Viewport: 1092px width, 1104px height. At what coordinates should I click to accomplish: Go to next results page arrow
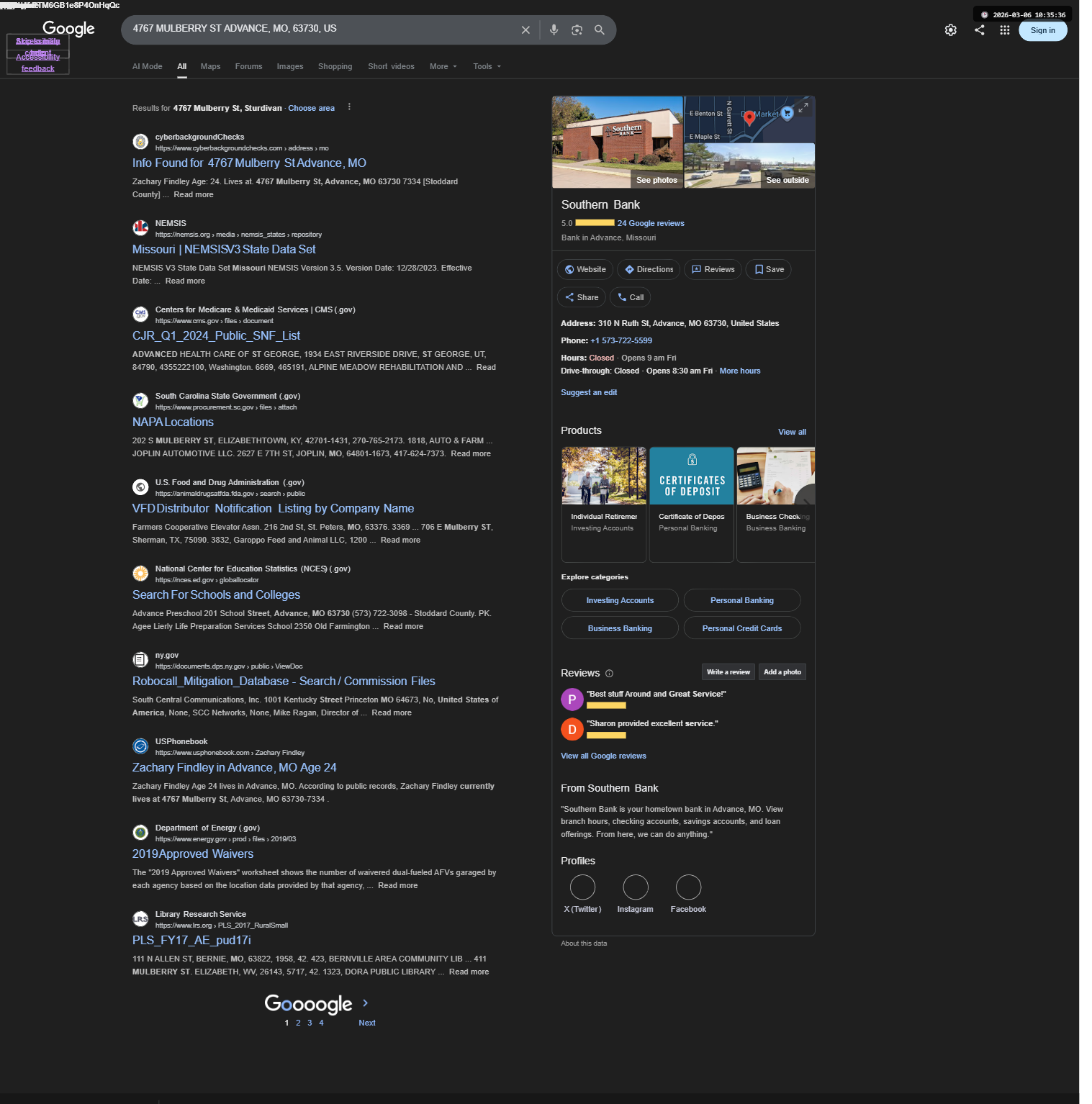pyautogui.click(x=366, y=1003)
